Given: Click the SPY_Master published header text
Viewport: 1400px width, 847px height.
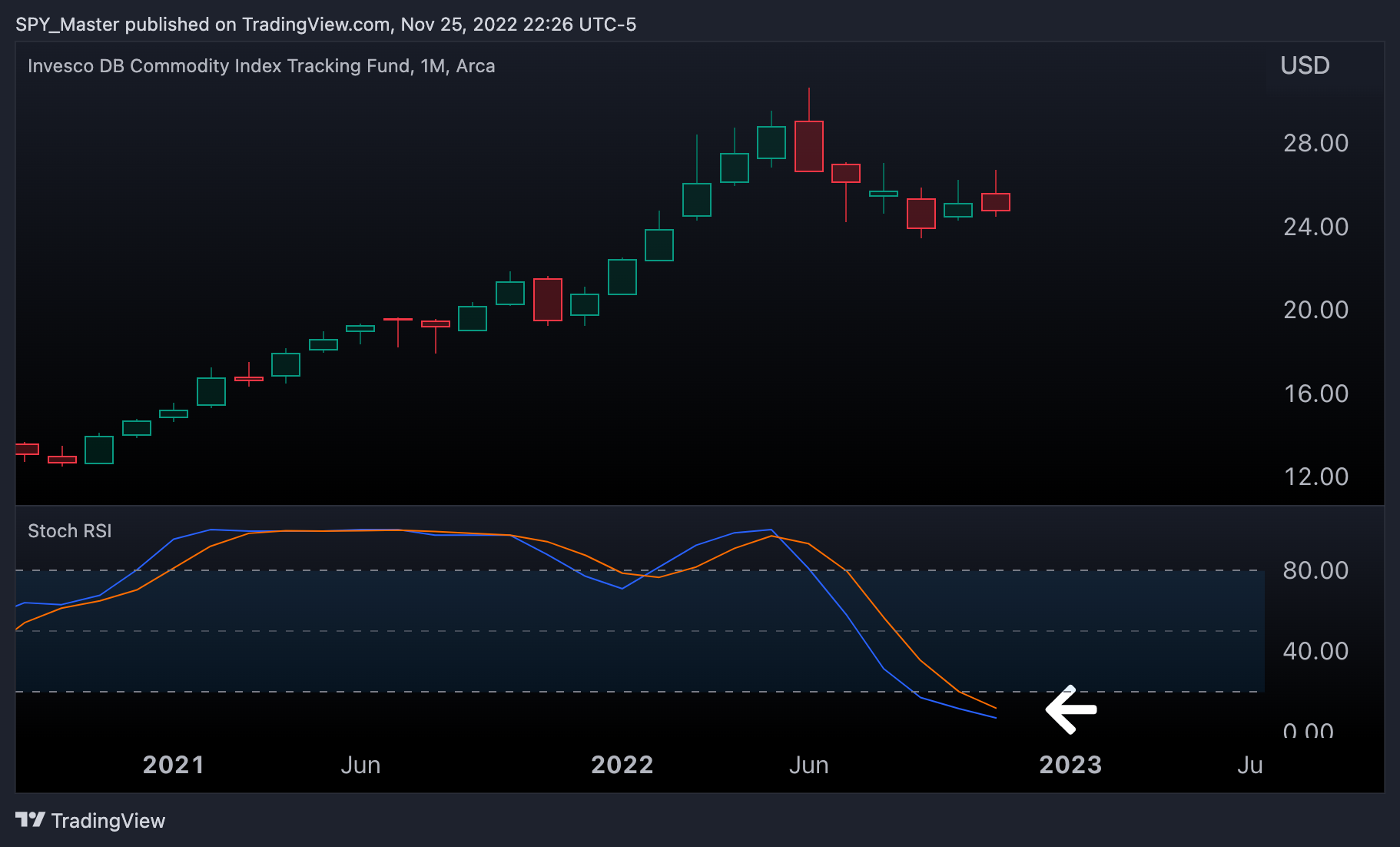Looking at the screenshot, I should [326, 25].
